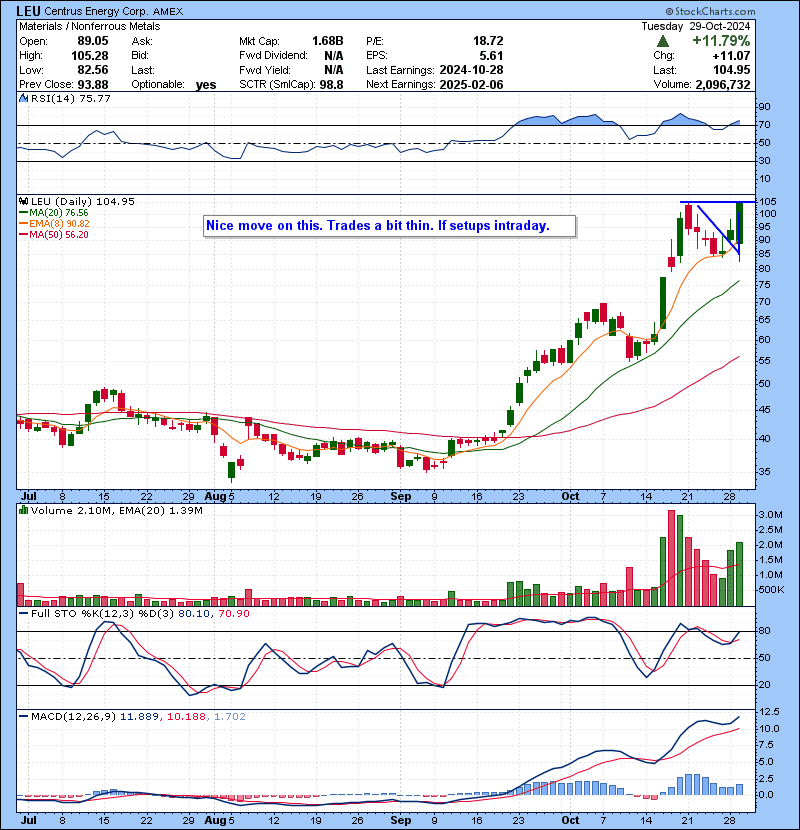Click the MACD(12,26,9) panel label
Viewport: 800px width, 830px height.
[x=73, y=717]
